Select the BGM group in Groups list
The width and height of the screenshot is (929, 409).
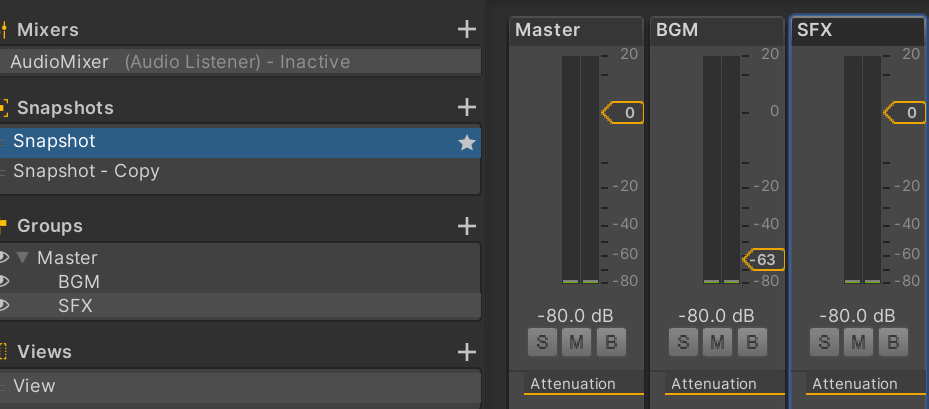tap(79, 282)
